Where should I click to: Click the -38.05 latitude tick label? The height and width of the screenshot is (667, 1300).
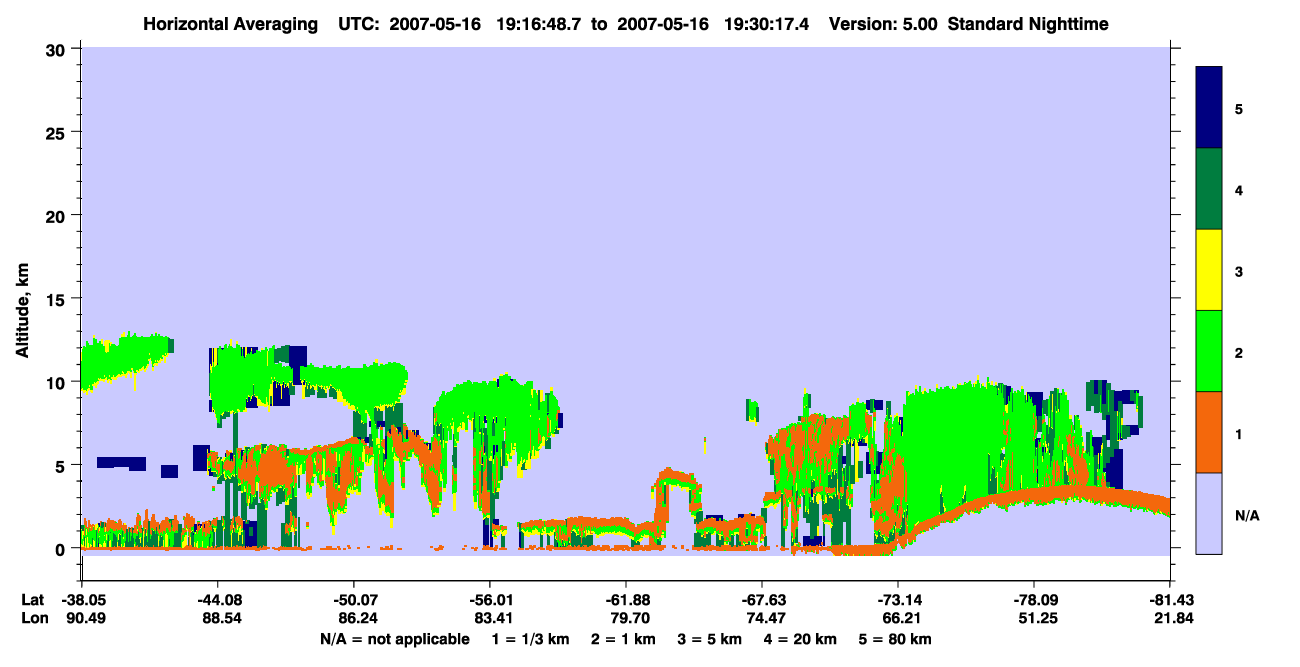[82, 600]
